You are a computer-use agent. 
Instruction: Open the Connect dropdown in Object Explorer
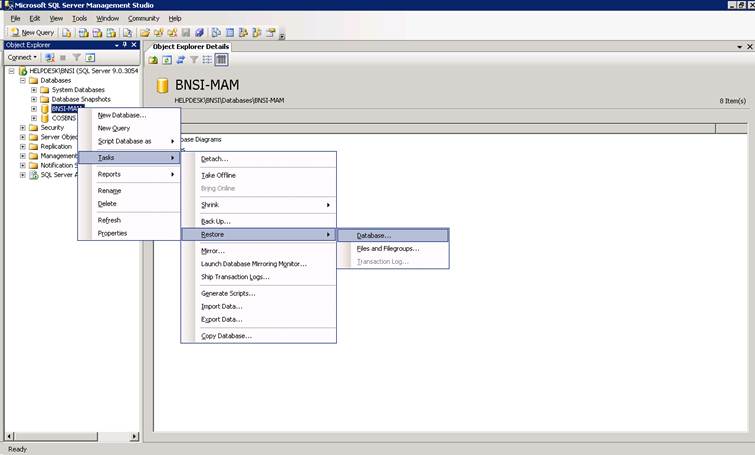point(22,57)
